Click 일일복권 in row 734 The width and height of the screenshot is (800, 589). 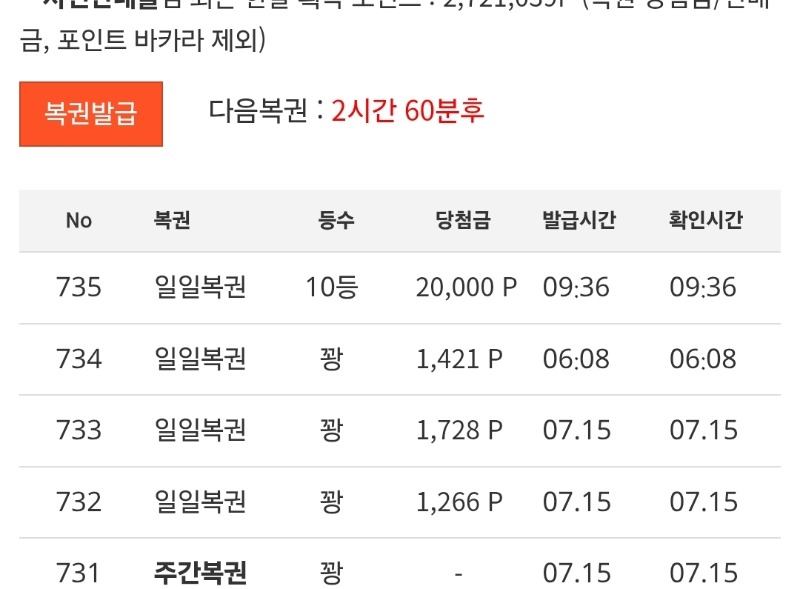coord(201,358)
